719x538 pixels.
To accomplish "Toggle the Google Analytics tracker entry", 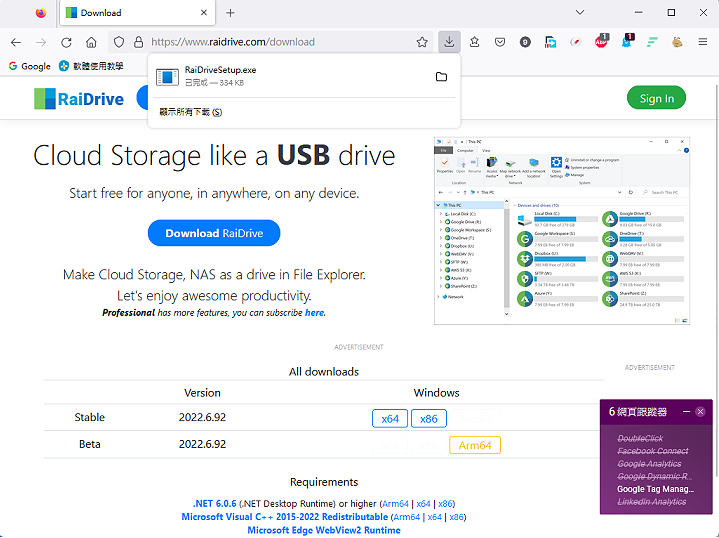I will coord(649,464).
